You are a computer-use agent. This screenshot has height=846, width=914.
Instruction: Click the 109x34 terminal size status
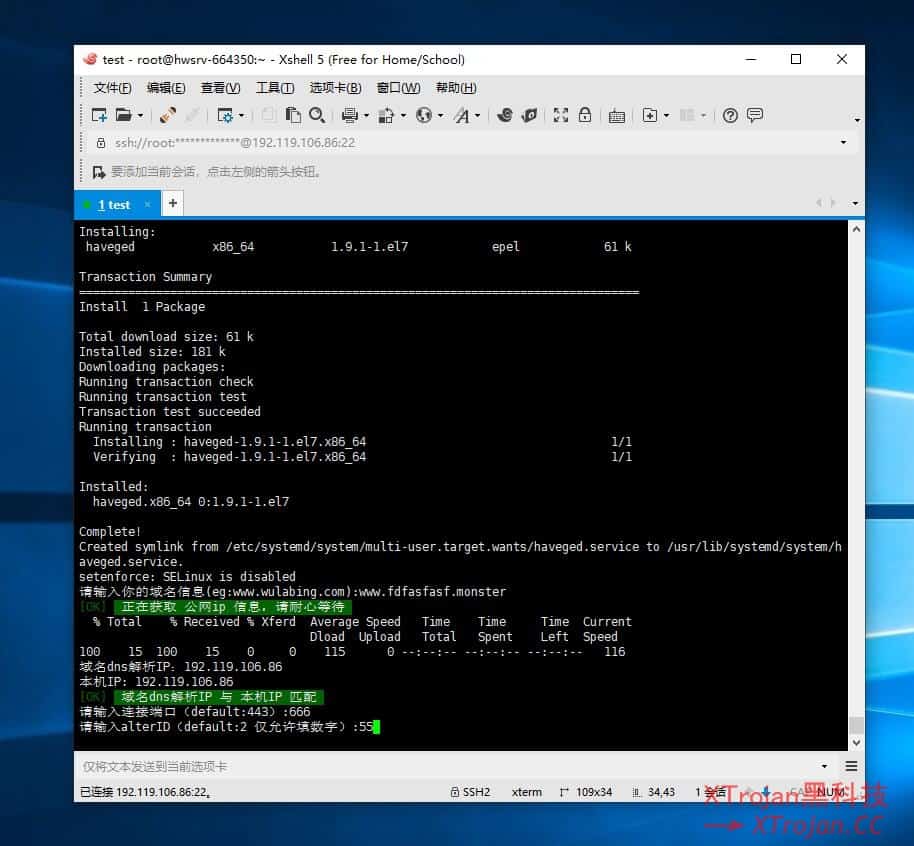point(586,792)
